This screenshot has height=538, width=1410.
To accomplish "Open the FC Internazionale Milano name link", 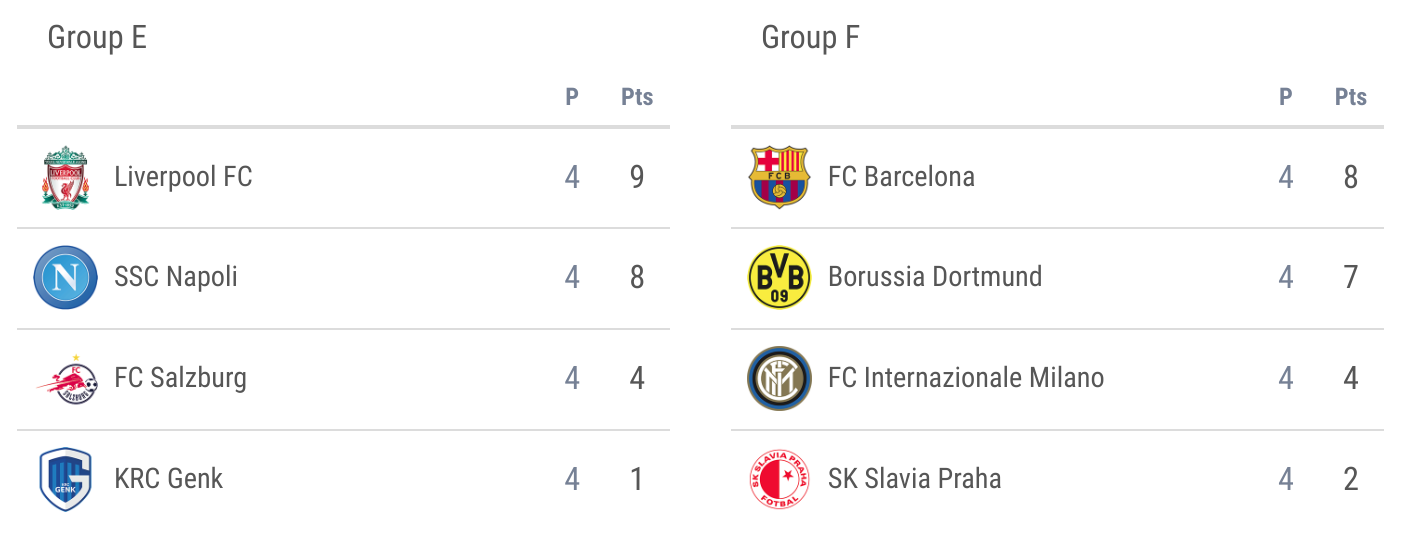I will [x=966, y=378].
